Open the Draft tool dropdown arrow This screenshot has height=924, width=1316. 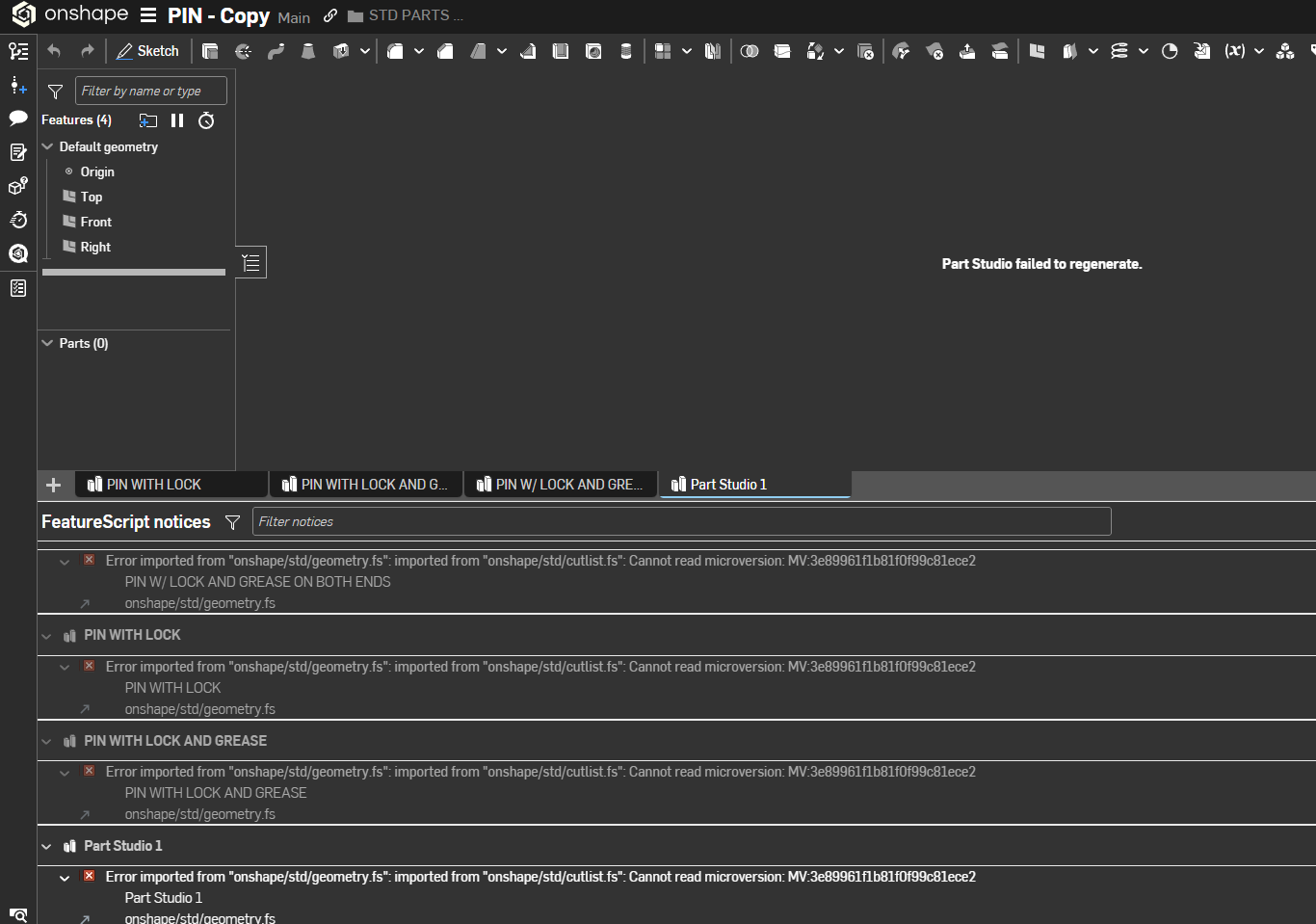[x=502, y=51]
